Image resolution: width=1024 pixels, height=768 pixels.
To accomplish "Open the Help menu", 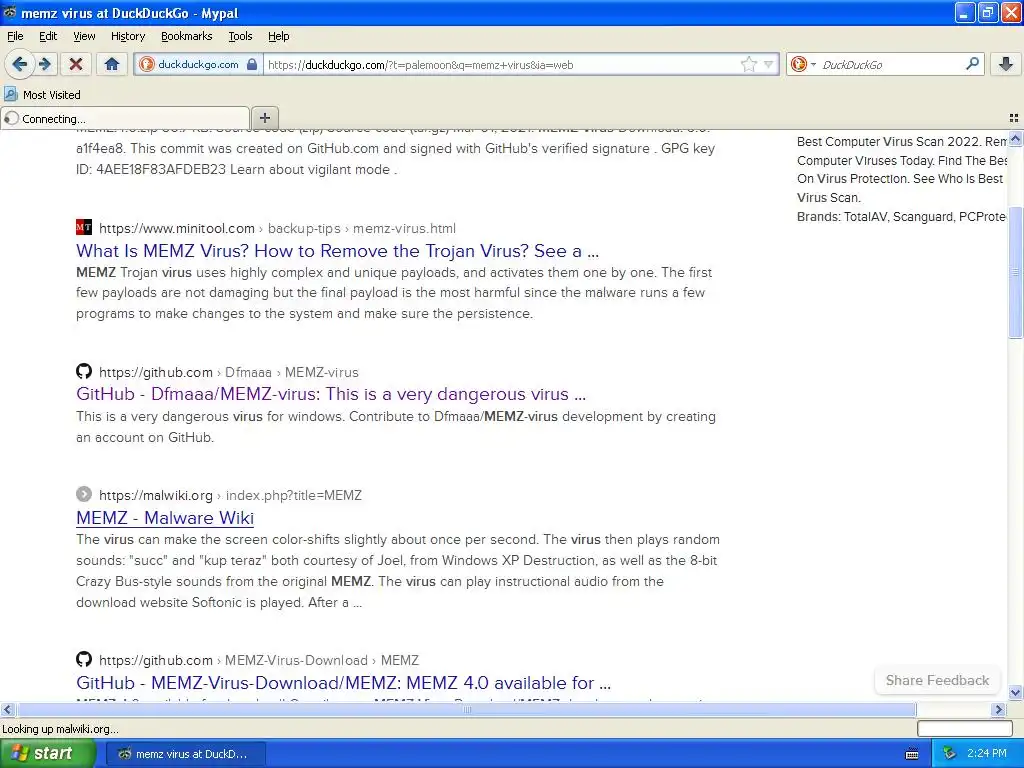I will coord(279,36).
